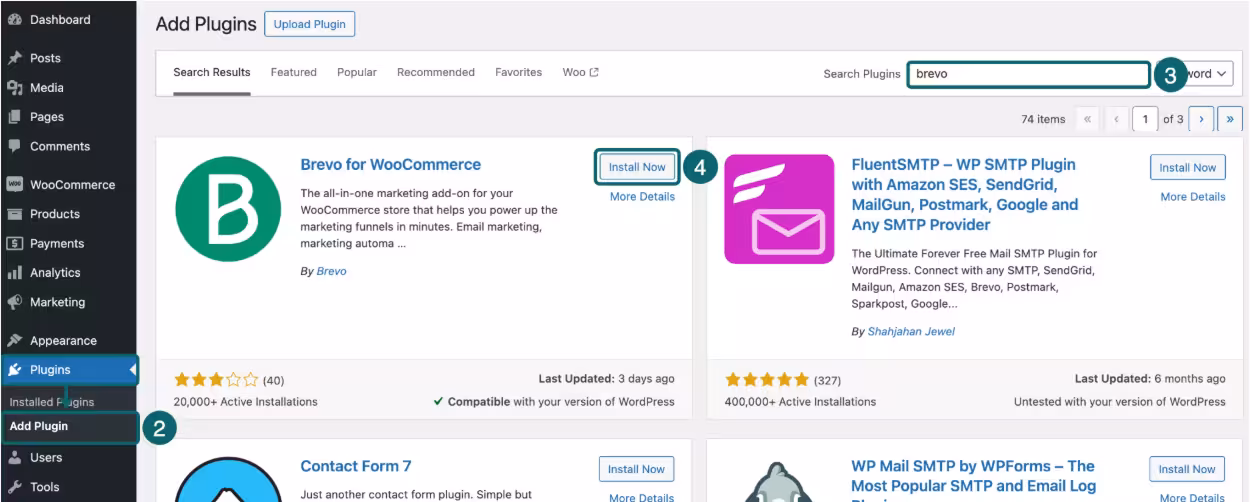Click '20,000+ Active Installations' text
The width and height of the screenshot is (1250, 502).
point(245,402)
